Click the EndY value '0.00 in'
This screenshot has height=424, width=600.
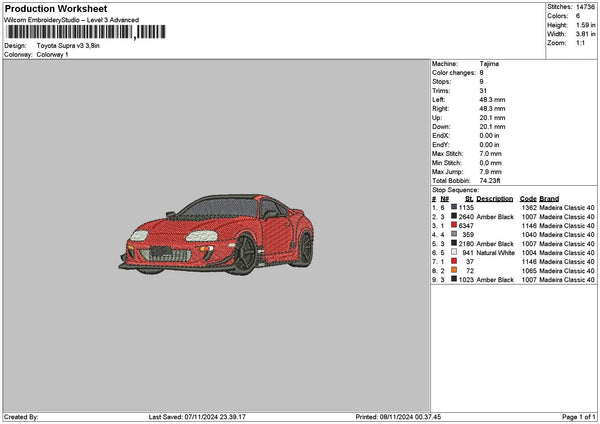(x=489, y=145)
